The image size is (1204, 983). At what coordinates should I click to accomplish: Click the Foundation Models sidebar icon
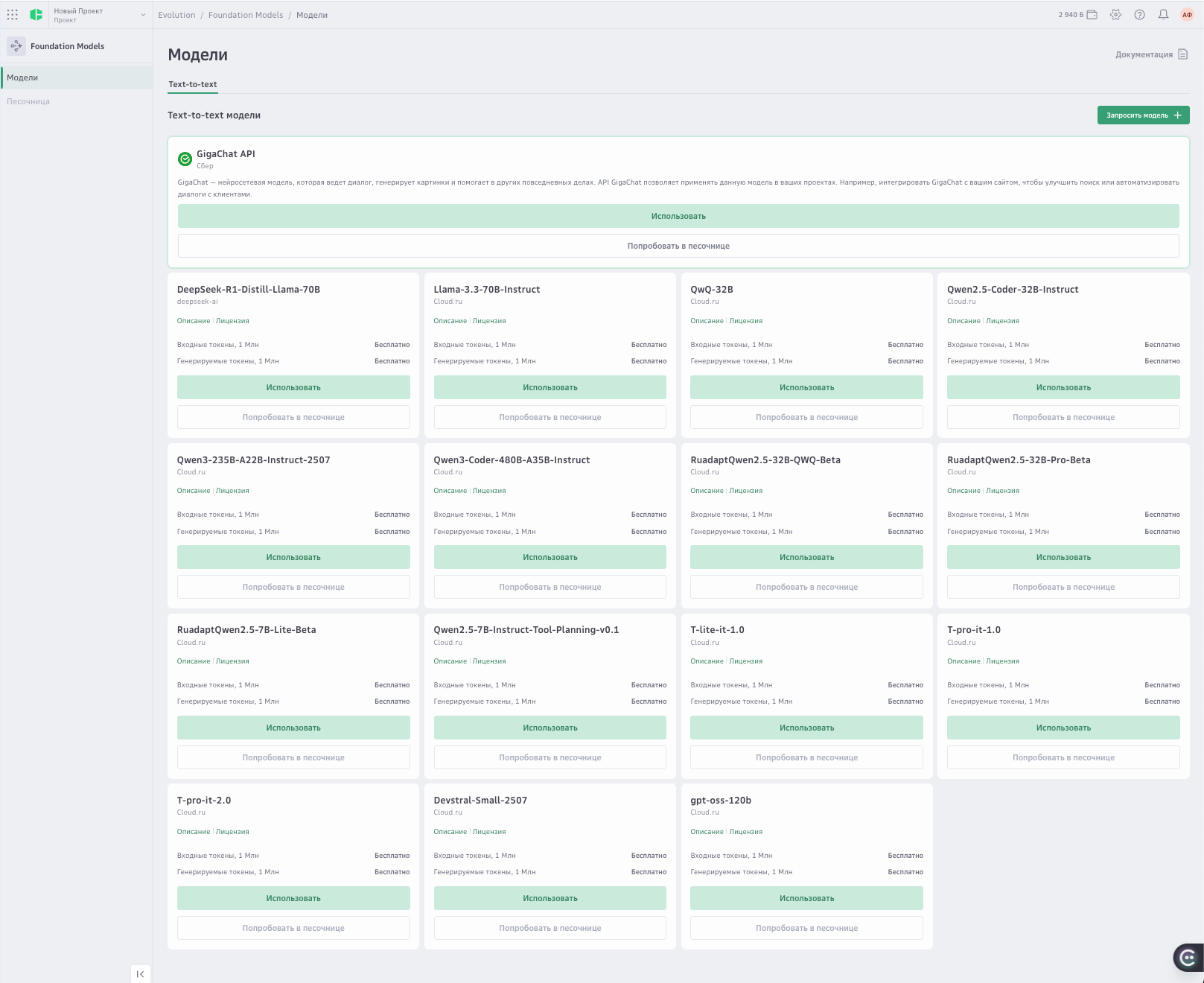click(16, 46)
